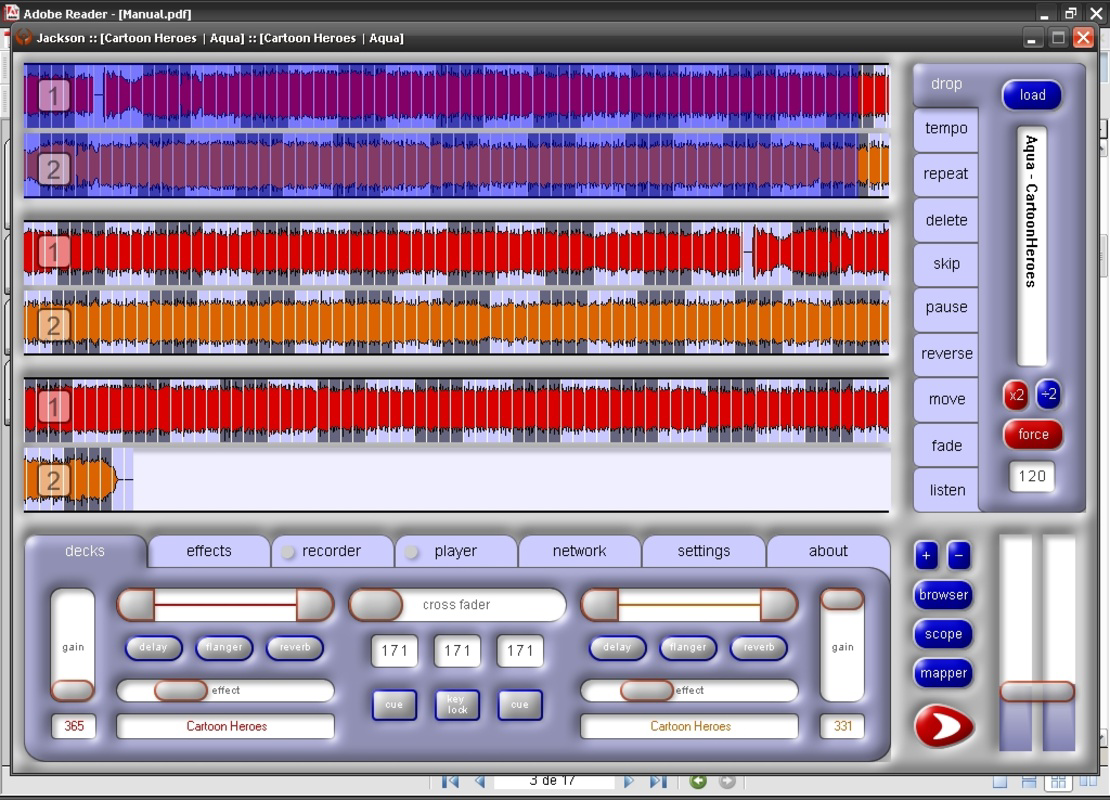Viewport: 1110px width, 800px height.
Task: Toggle right deck delay effect
Action: coord(617,647)
